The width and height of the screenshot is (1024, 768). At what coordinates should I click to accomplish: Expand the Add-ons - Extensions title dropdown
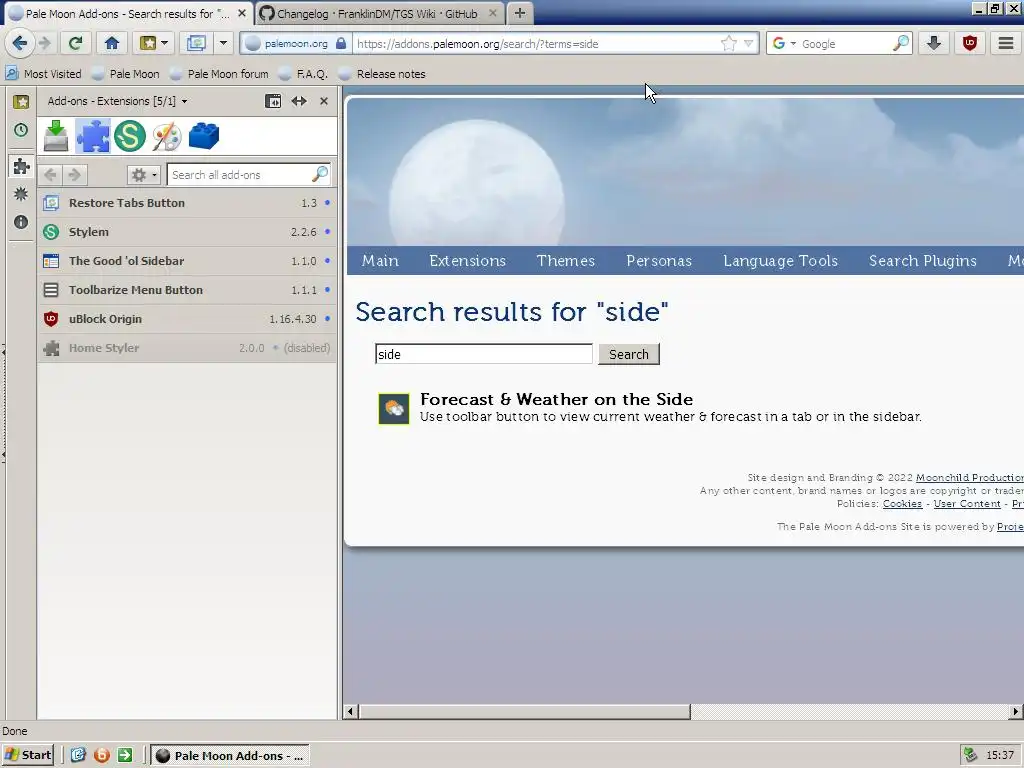tap(118, 101)
